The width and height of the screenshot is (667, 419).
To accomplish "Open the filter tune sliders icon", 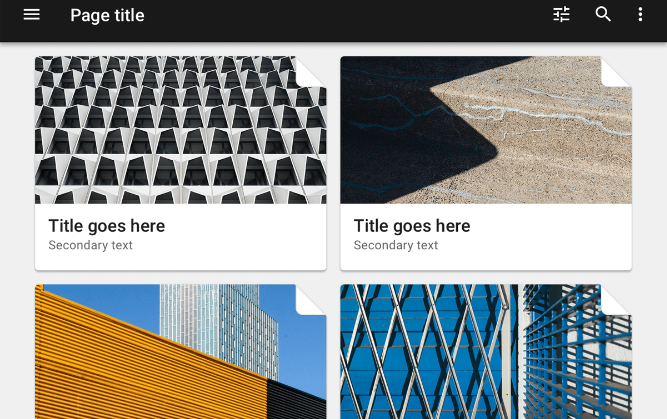I will point(561,14).
